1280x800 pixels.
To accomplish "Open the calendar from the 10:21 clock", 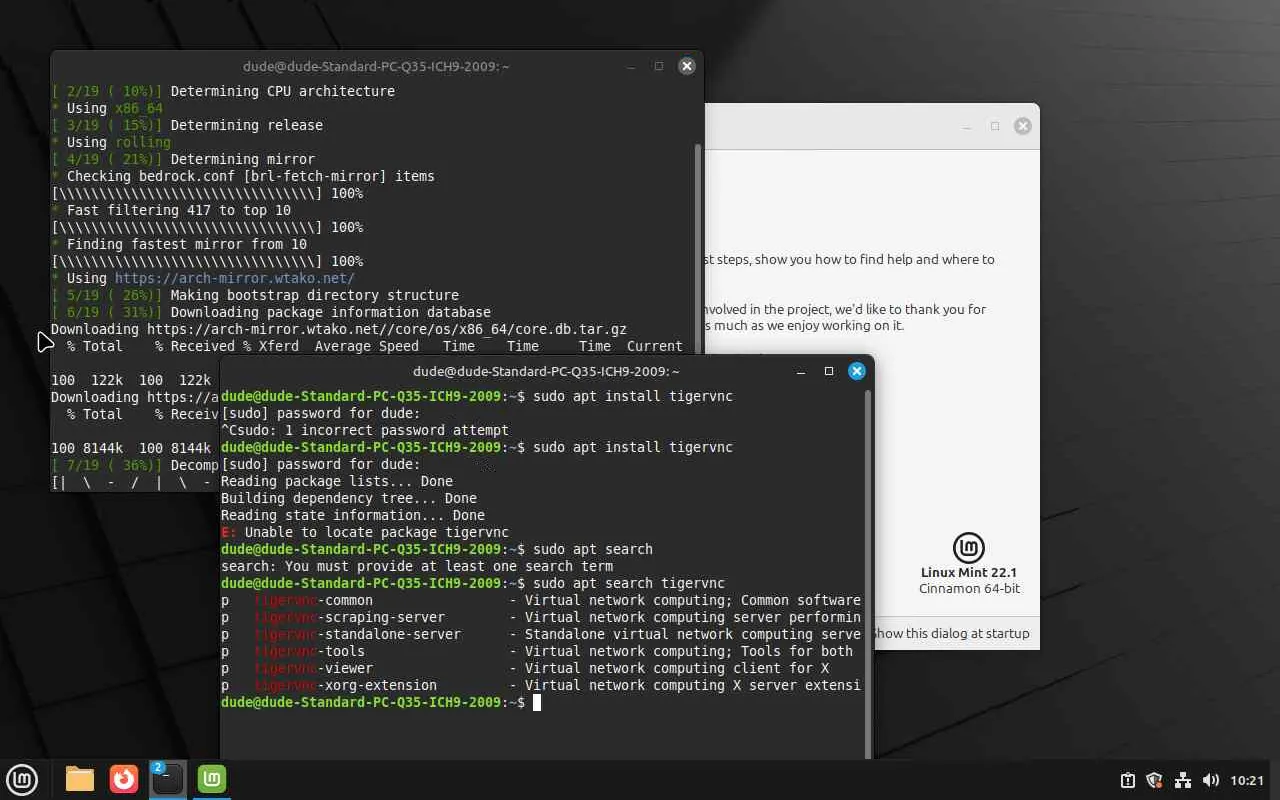I will [1247, 780].
